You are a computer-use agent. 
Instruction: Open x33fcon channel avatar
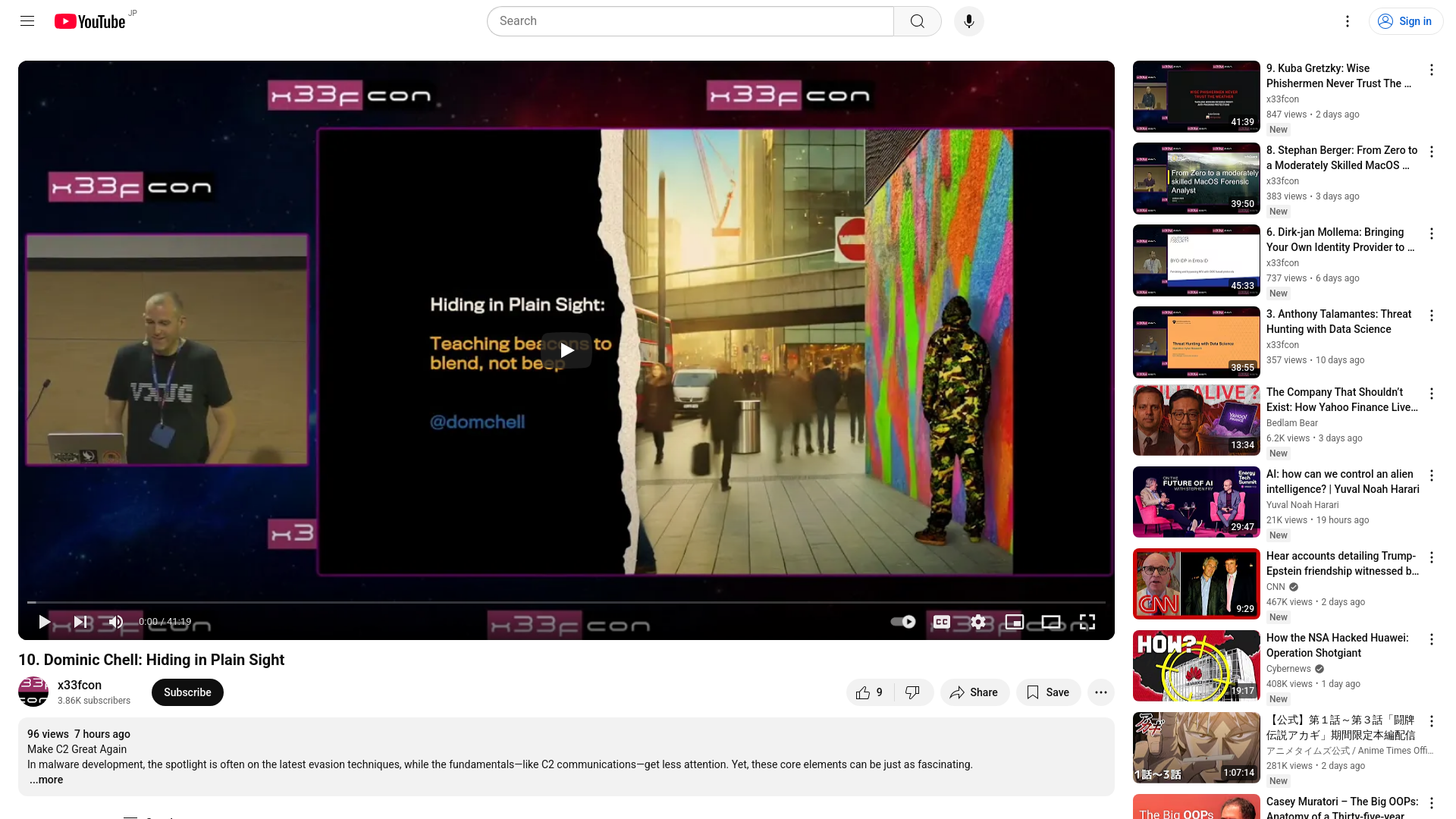(x=33, y=692)
